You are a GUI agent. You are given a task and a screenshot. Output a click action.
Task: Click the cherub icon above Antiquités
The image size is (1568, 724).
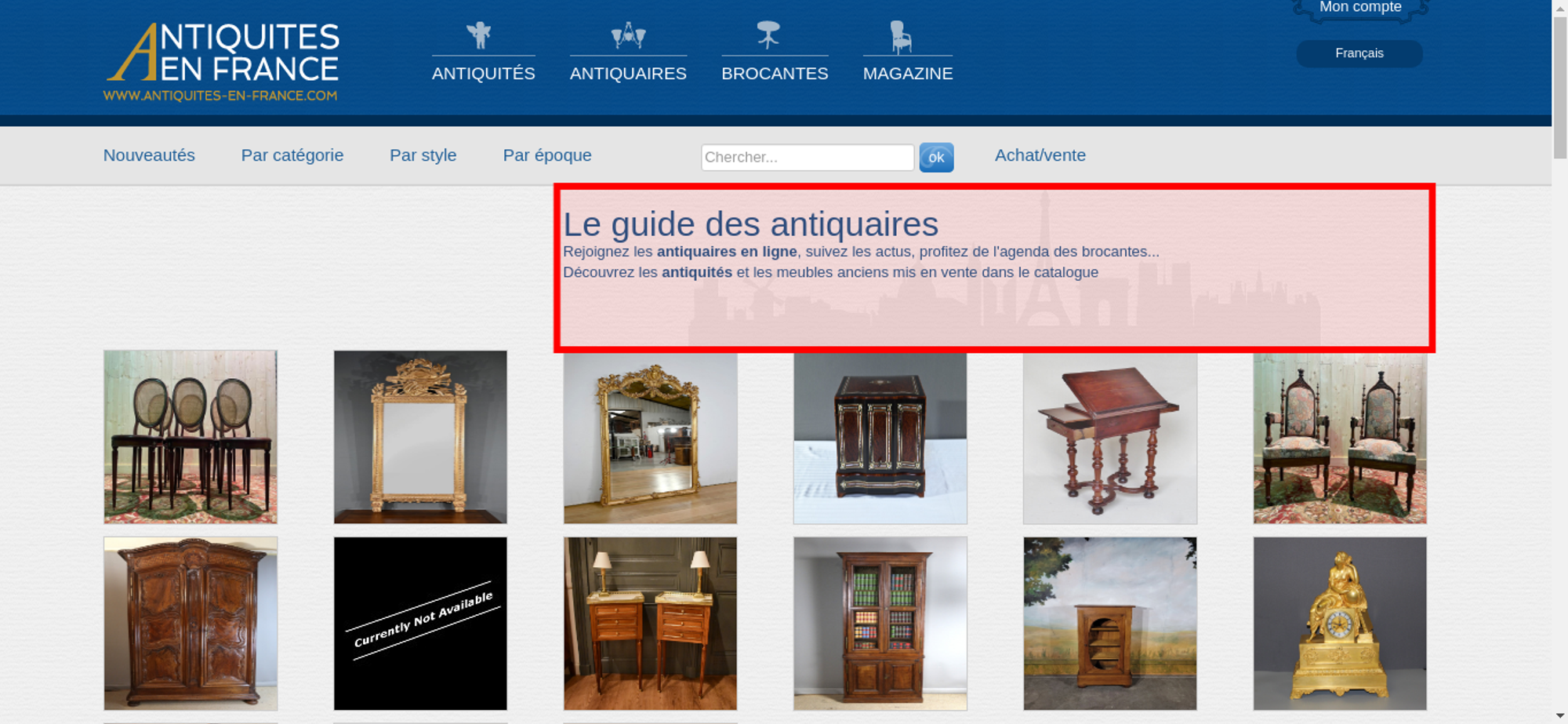[478, 35]
